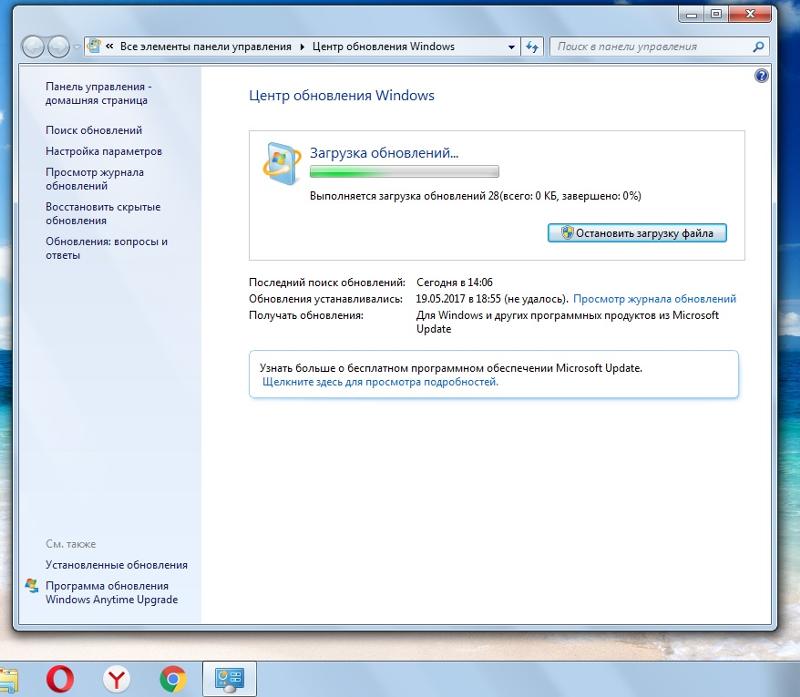Click the Windows Anytime Upgrade flag icon
The height and width of the screenshot is (697, 800).
point(32,586)
